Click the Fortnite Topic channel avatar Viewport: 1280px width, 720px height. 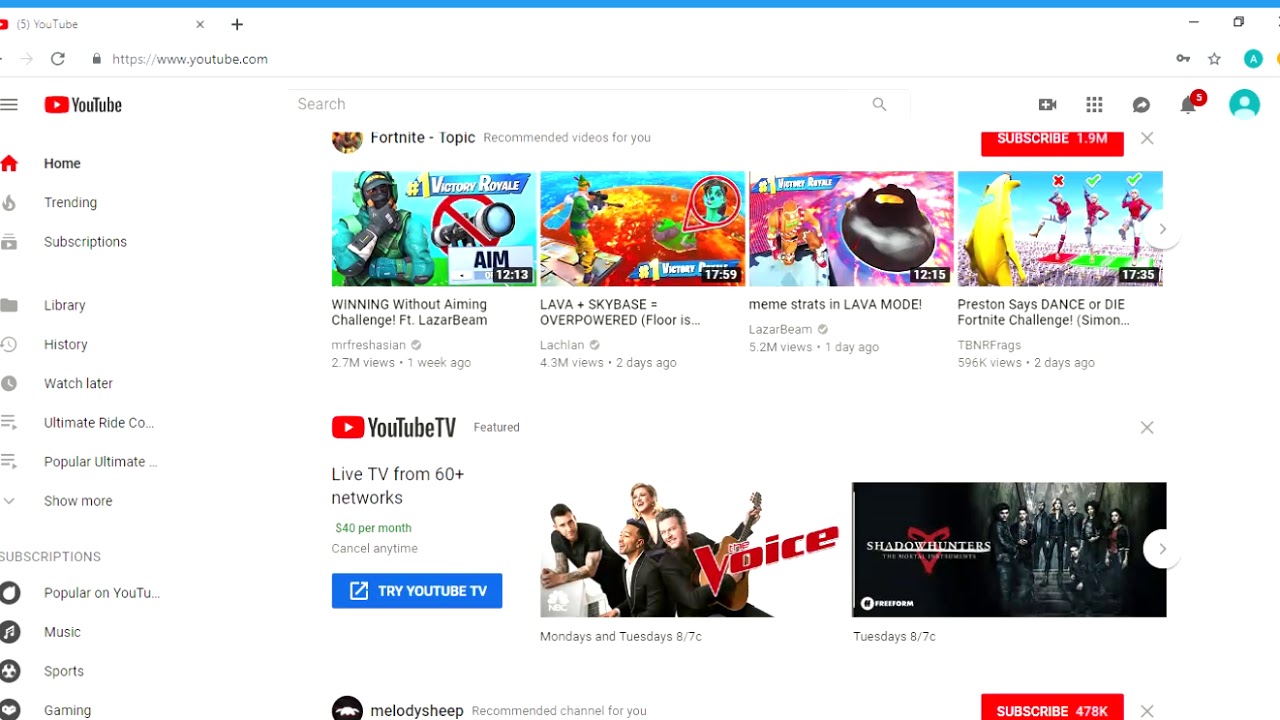point(347,140)
